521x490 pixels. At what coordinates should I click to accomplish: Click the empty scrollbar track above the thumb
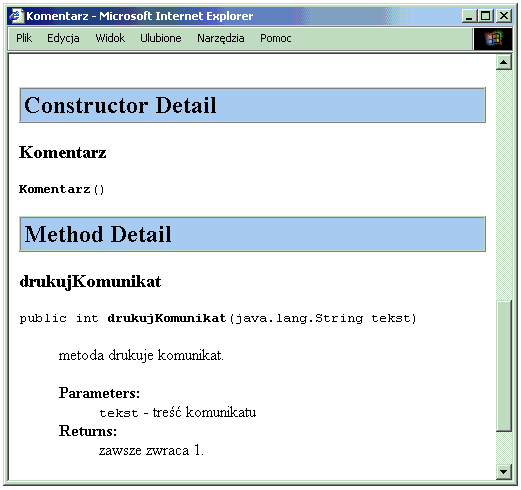coord(504,185)
